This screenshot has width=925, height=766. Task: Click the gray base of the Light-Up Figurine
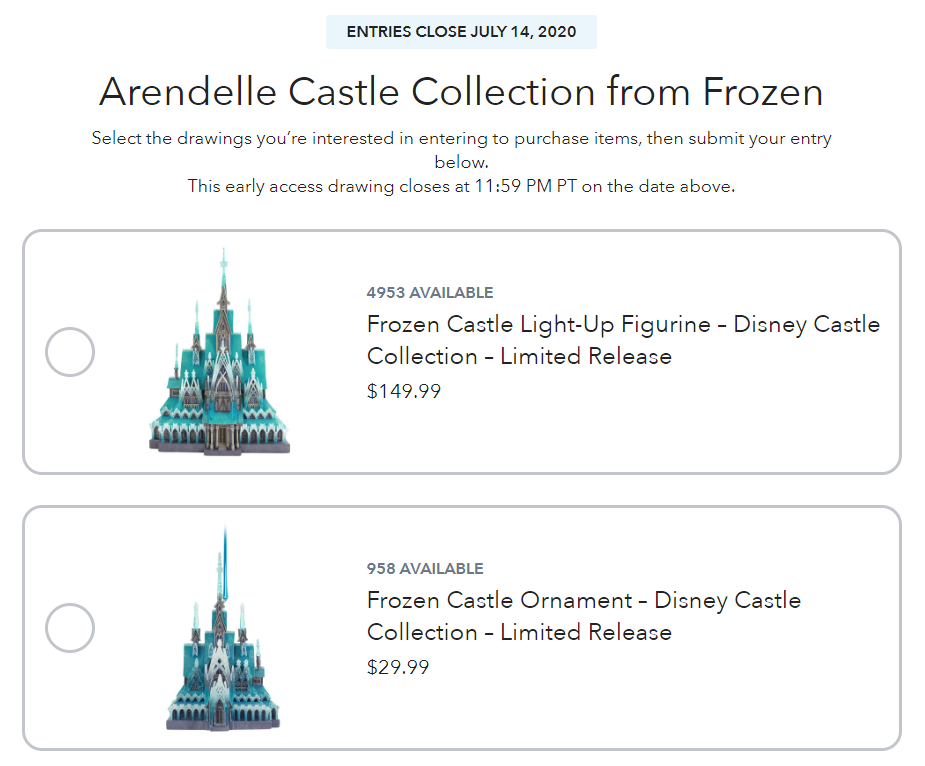point(218,443)
